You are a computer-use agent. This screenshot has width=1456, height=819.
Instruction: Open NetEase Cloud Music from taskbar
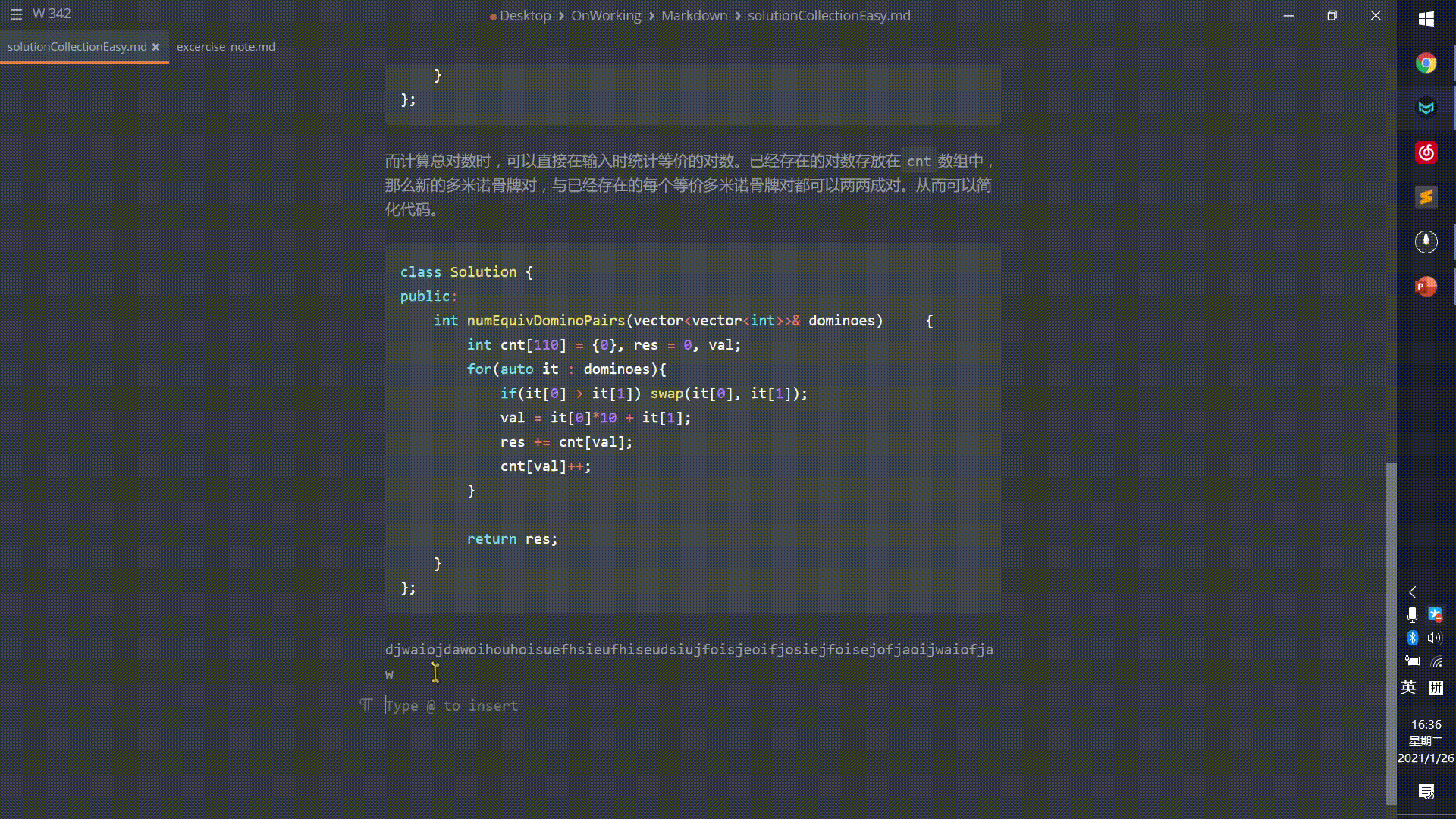[1426, 153]
